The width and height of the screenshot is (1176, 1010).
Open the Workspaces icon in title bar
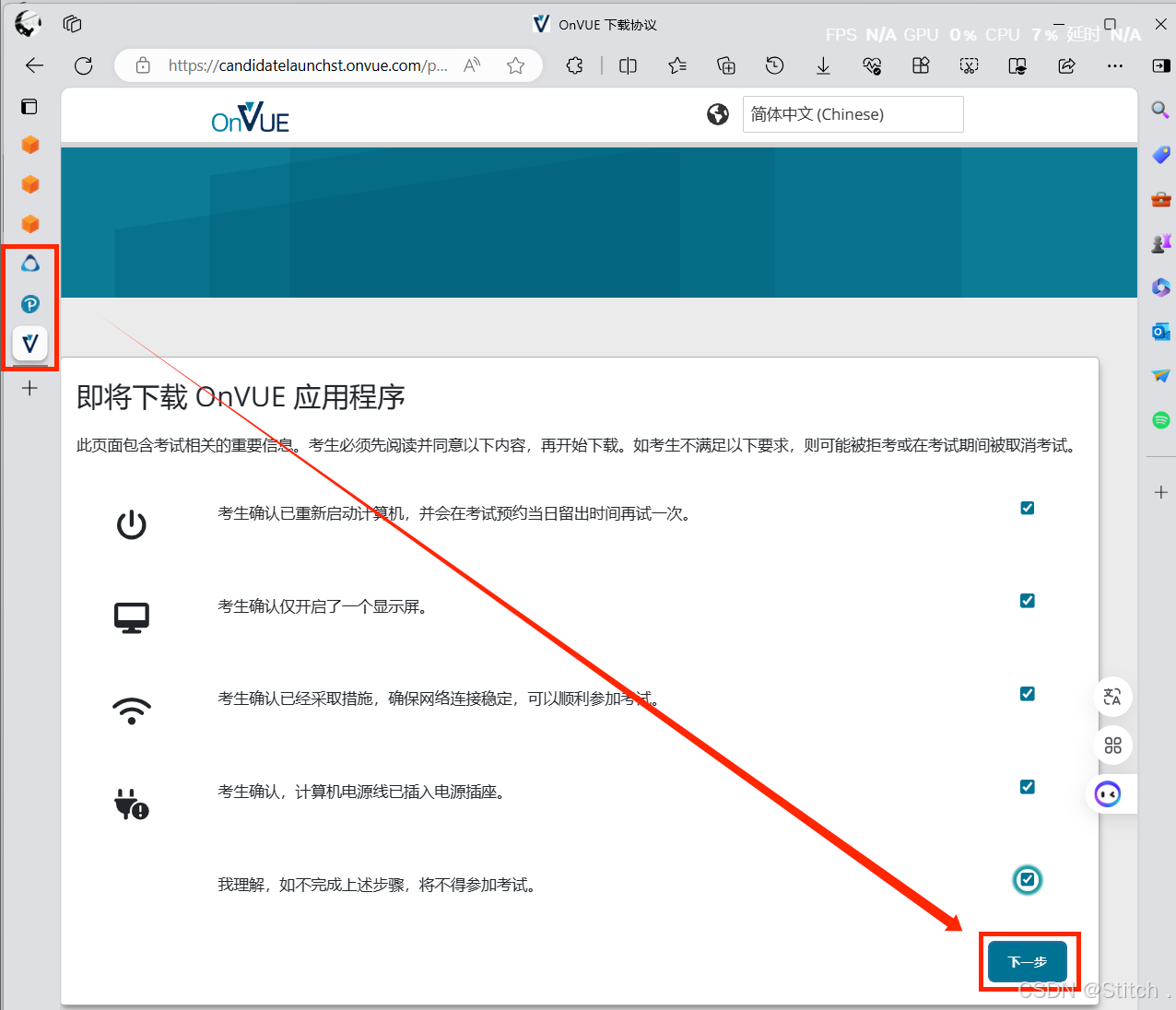(72, 24)
